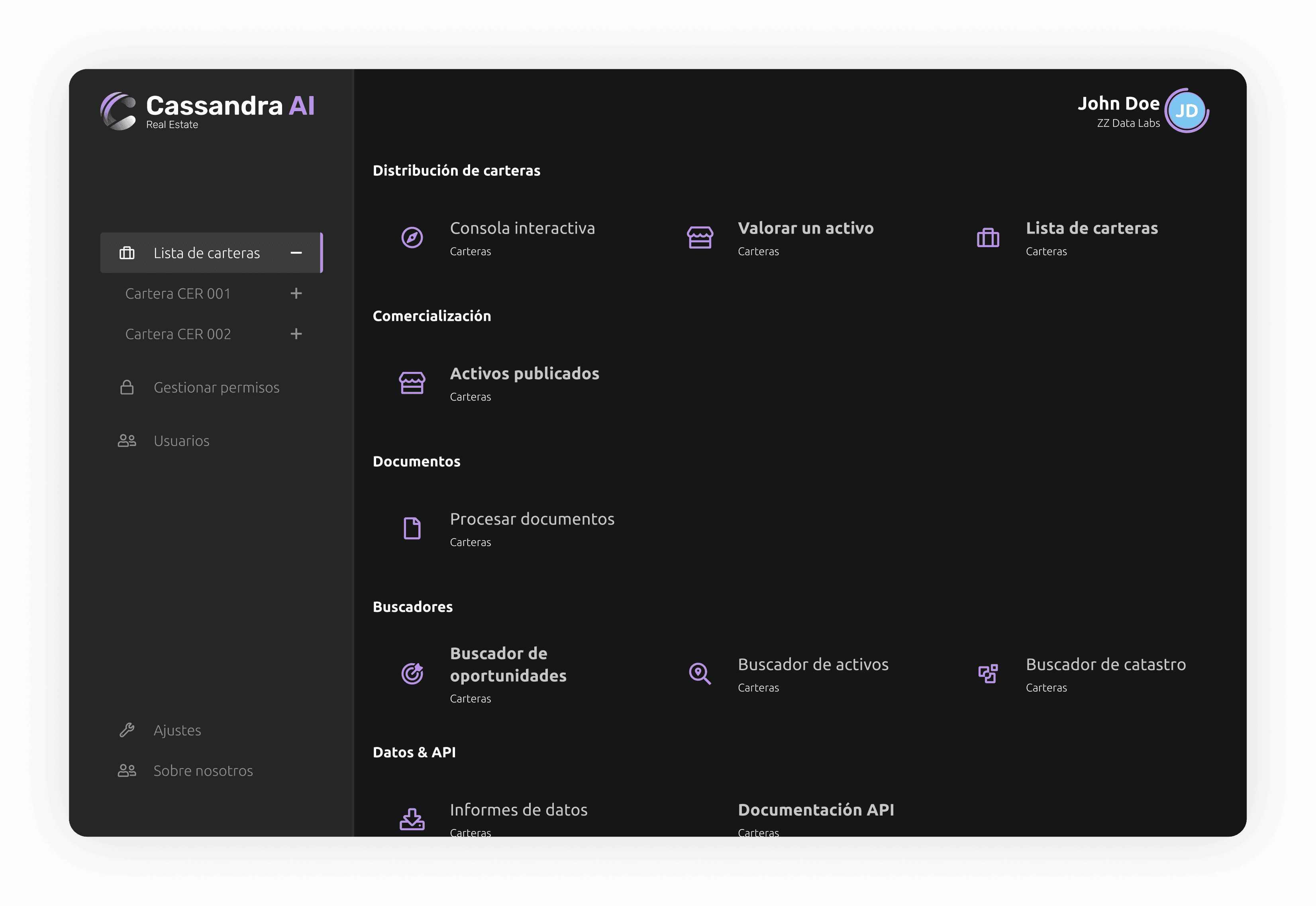Click the Buscador de catastro squares icon

pyautogui.click(x=987, y=673)
